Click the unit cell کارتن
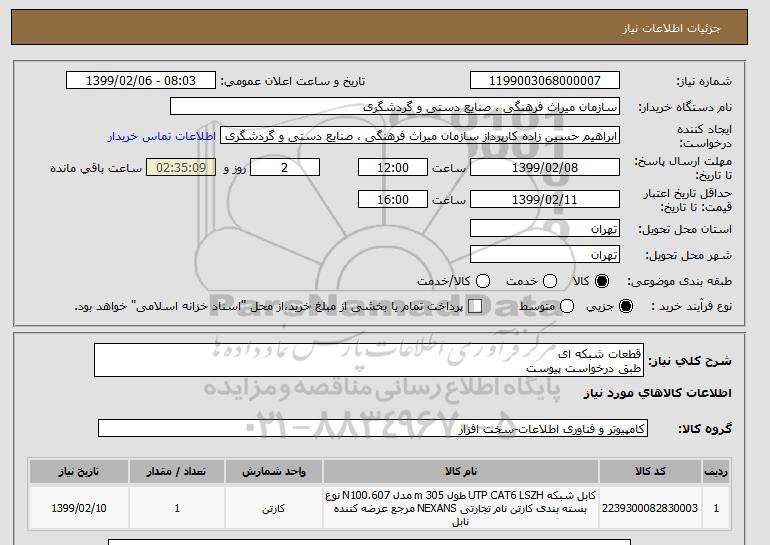770x545 pixels. 274,508
